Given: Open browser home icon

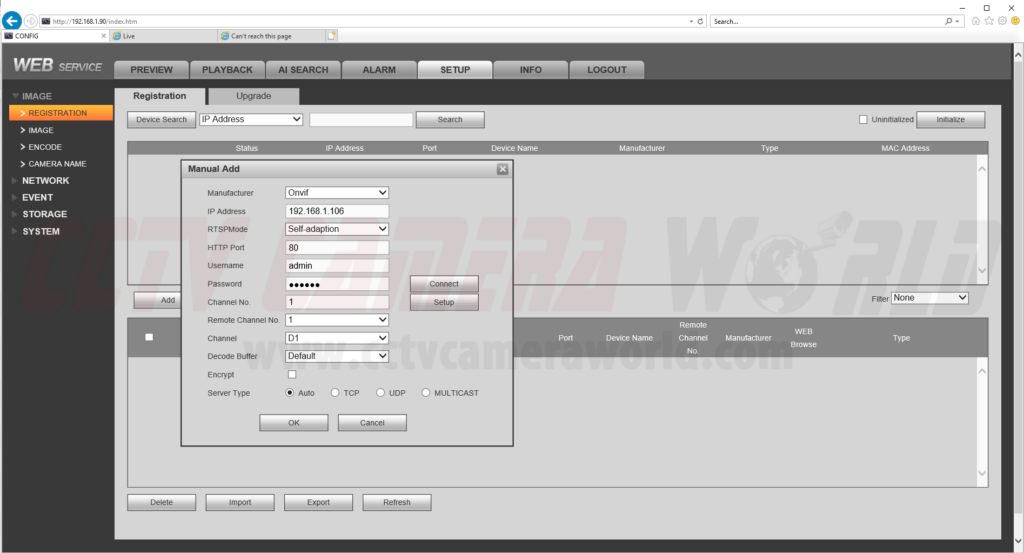Looking at the screenshot, I should (976, 21).
